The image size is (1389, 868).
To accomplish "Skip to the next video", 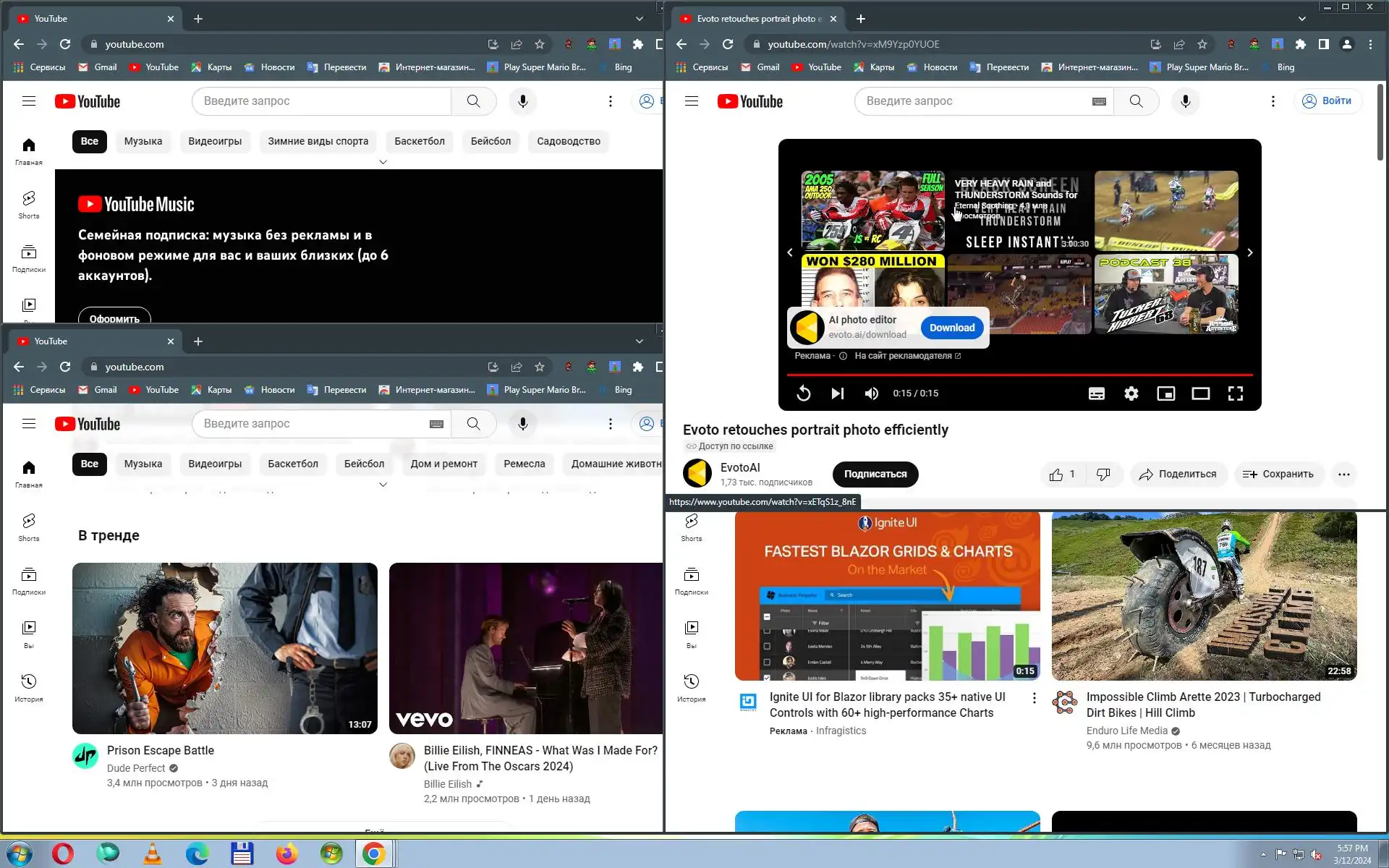I will click(x=837, y=393).
